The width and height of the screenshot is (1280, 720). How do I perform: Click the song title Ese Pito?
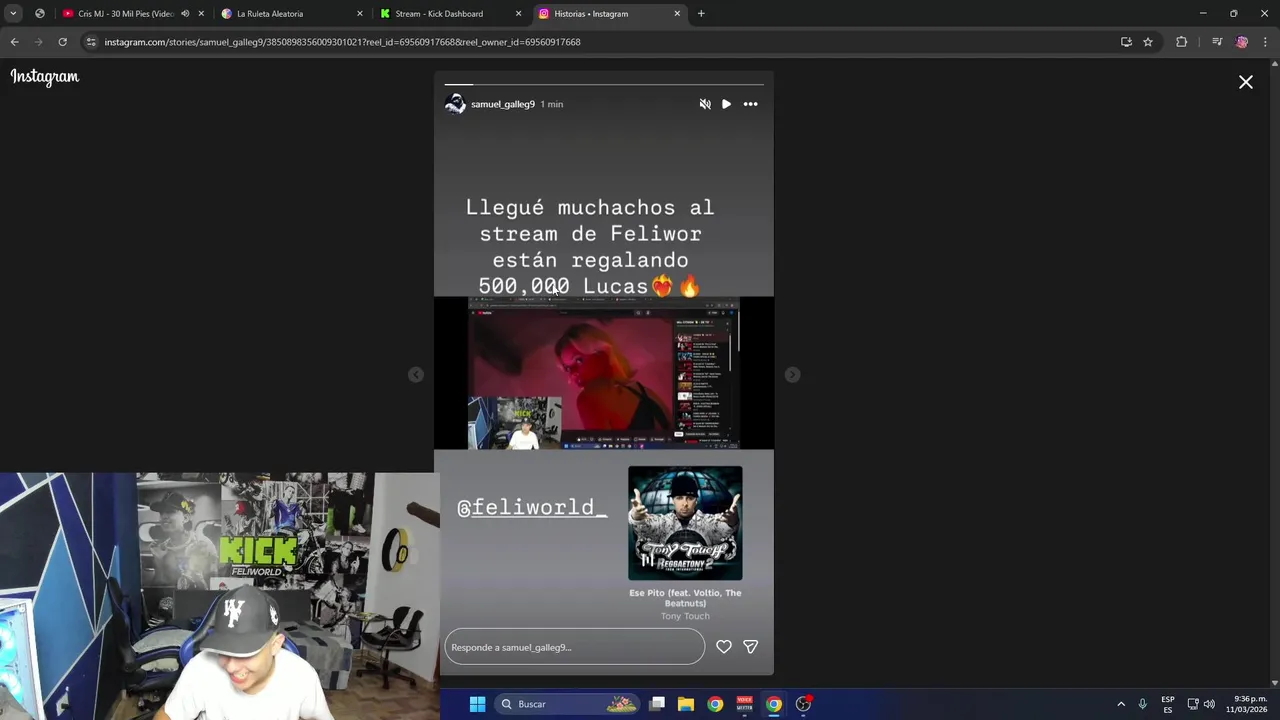(685, 598)
